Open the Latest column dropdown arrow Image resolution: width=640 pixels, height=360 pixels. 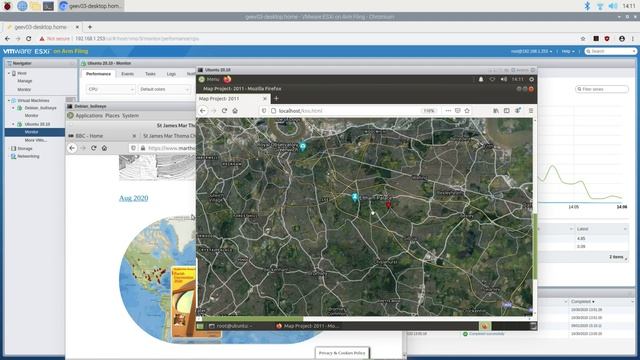point(625,229)
